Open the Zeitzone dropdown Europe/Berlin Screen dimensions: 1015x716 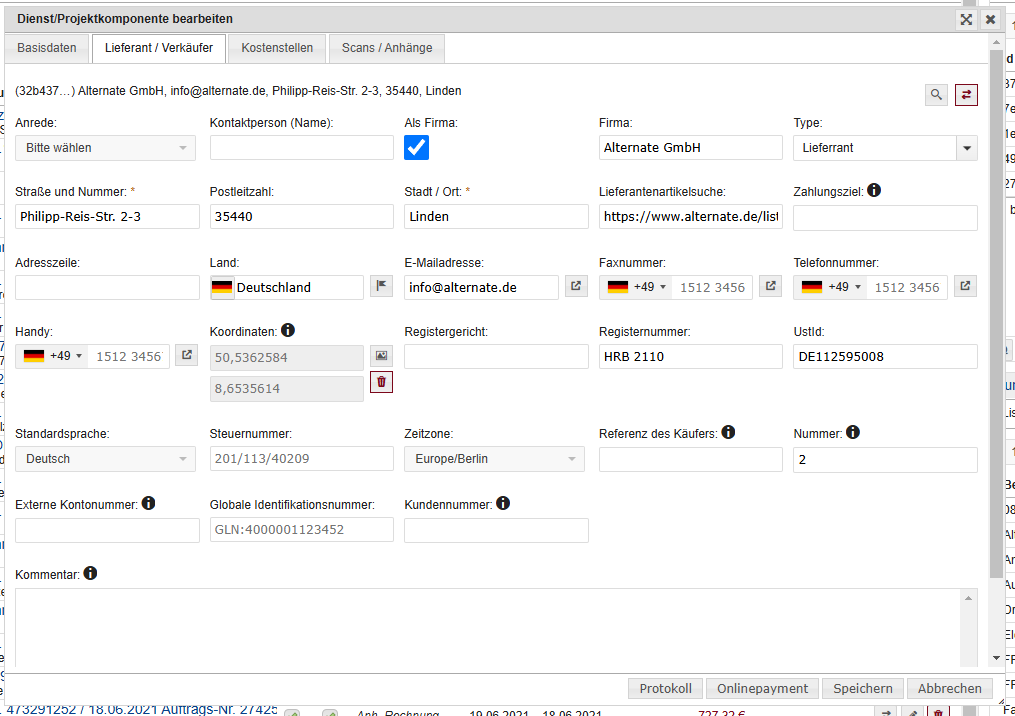click(494, 459)
